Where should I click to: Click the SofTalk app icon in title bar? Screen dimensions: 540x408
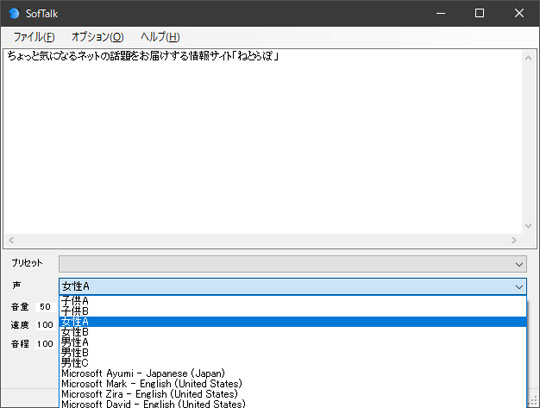14,13
